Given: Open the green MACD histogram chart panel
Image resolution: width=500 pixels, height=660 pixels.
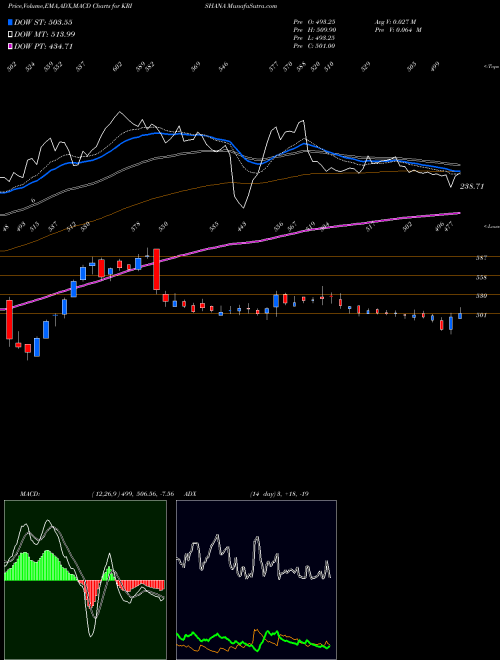Looking at the screenshot, I should 85,580.
